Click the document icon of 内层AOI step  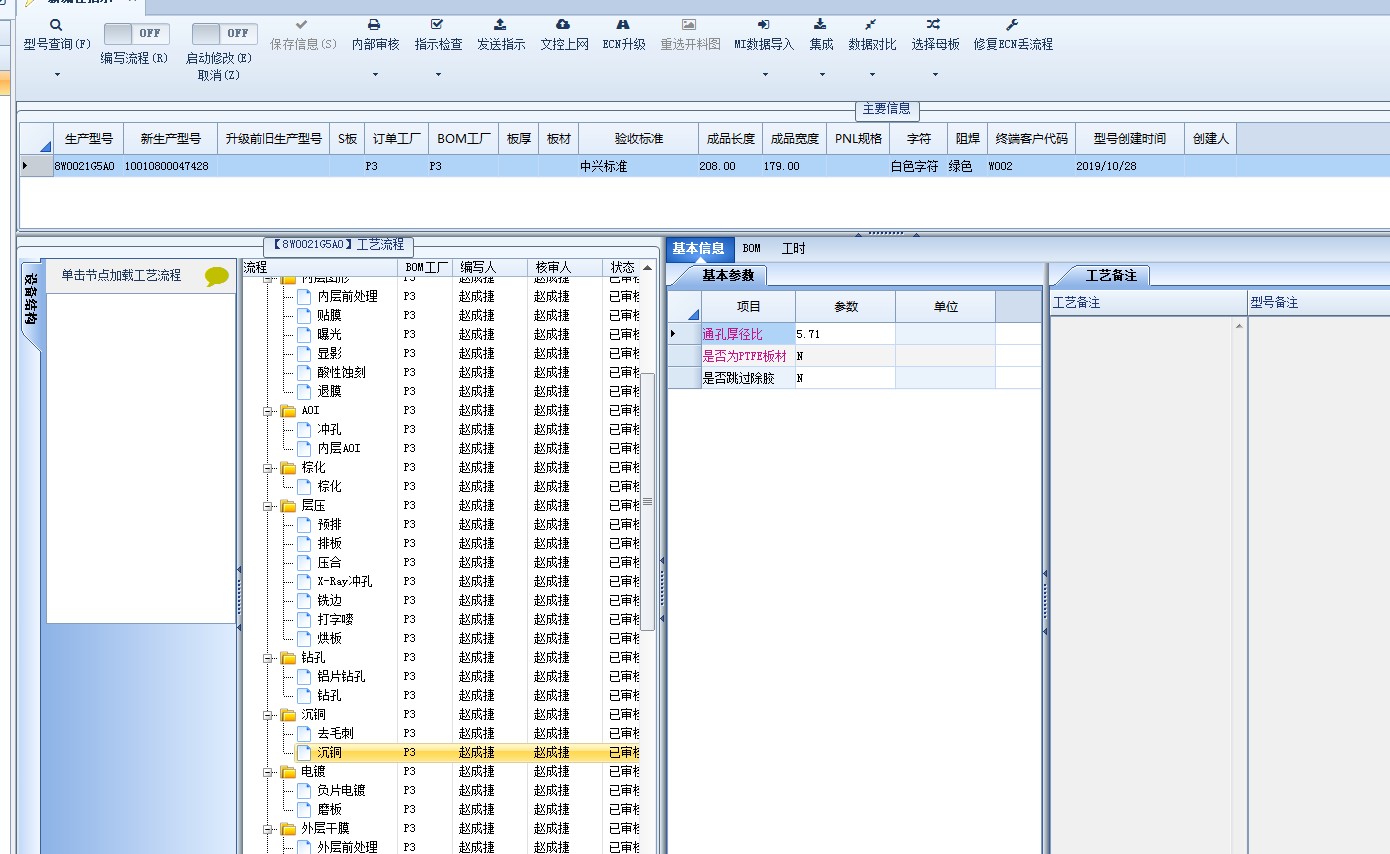pyautogui.click(x=304, y=448)
